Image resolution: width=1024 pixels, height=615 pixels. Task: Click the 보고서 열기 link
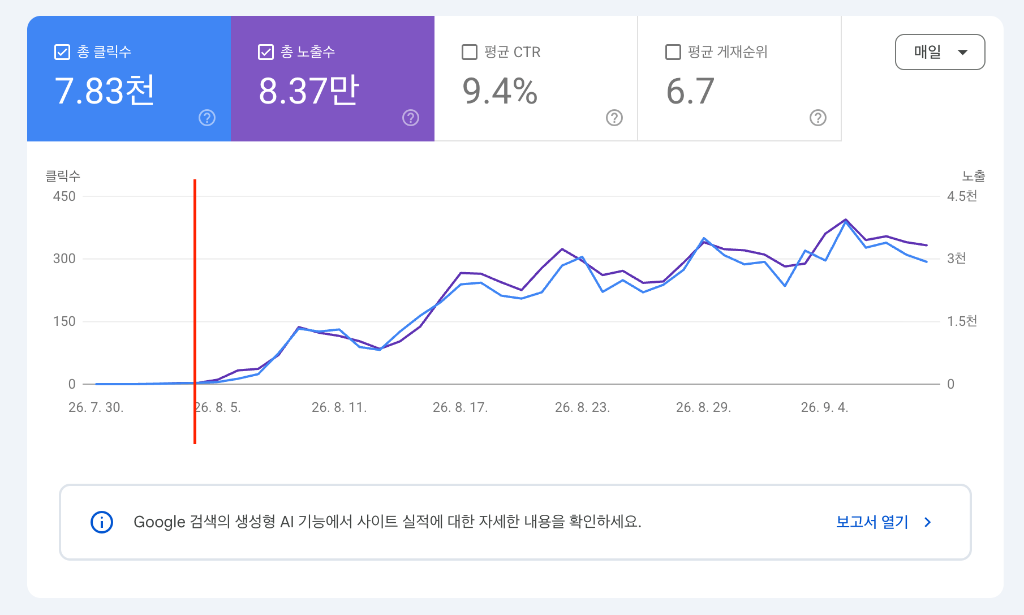click(x=872, y=522)
